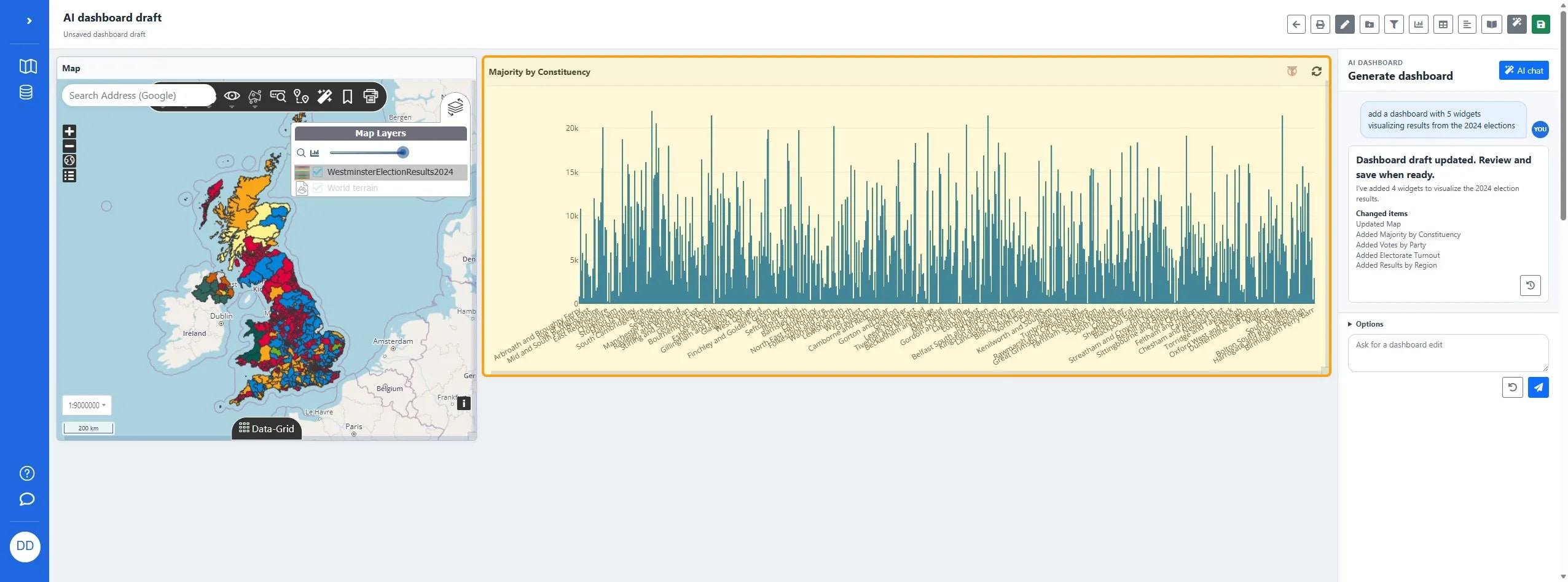This screenshot has width=1568, height=582.
Task: Click the back arrow toolbar button
Action: click(x=1296, y=25)
